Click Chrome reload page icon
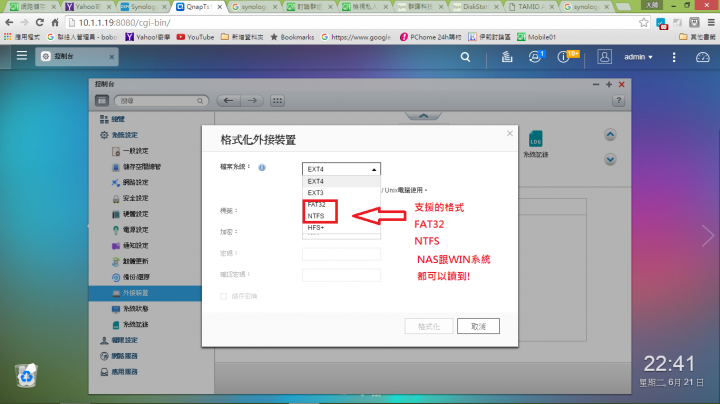Viewport: 720px width, 404px height. tap(39, 22)
